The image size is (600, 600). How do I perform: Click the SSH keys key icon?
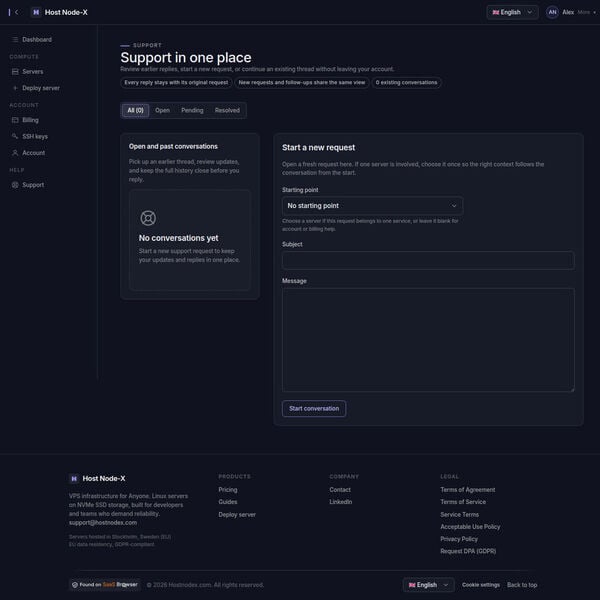(x=15, y=136)
